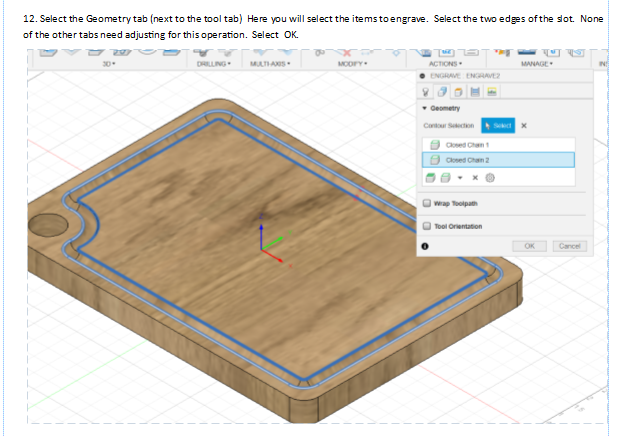Open the ACTIONS toolbar dropdown
Viewport: 617px width, 436px height.
tap(445, 64)
